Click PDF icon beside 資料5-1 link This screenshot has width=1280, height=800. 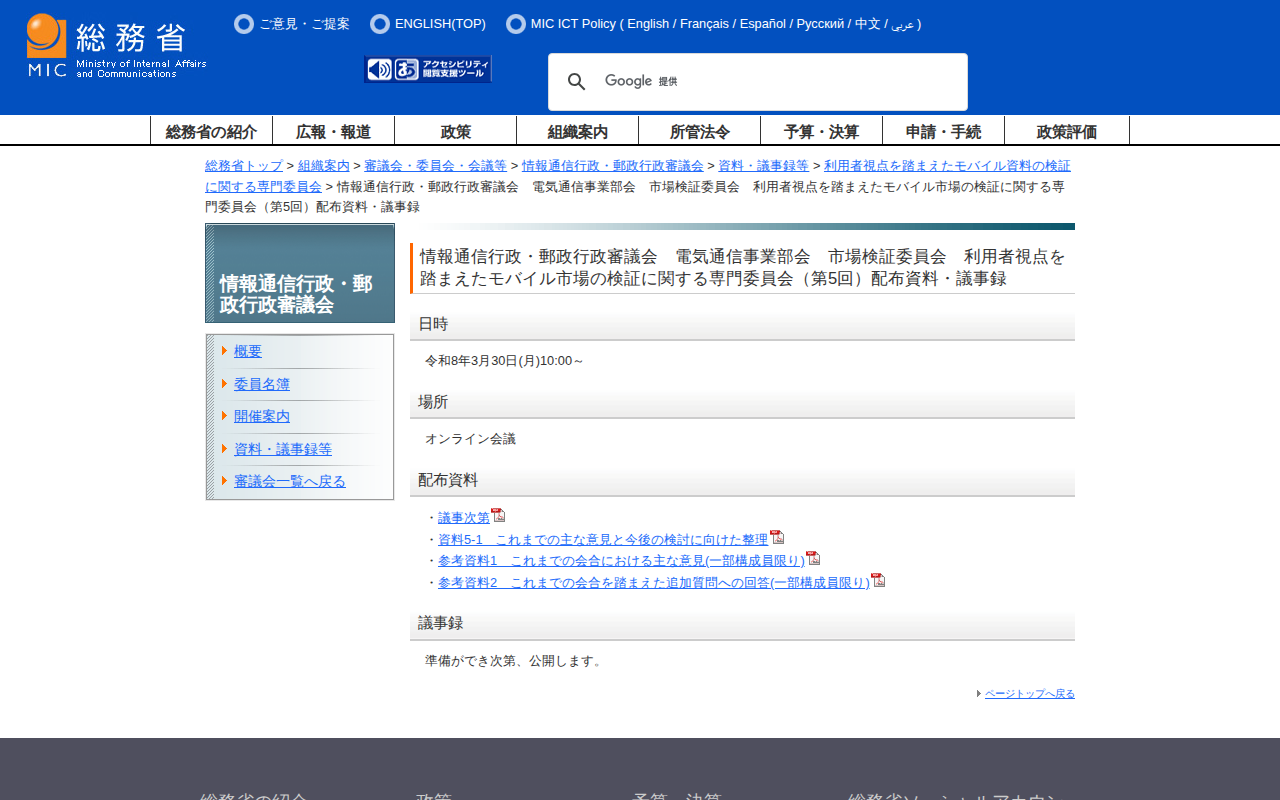(777, 537)
